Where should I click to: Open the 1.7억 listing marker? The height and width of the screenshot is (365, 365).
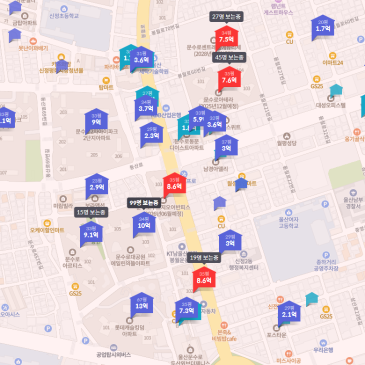coord(323,27)
